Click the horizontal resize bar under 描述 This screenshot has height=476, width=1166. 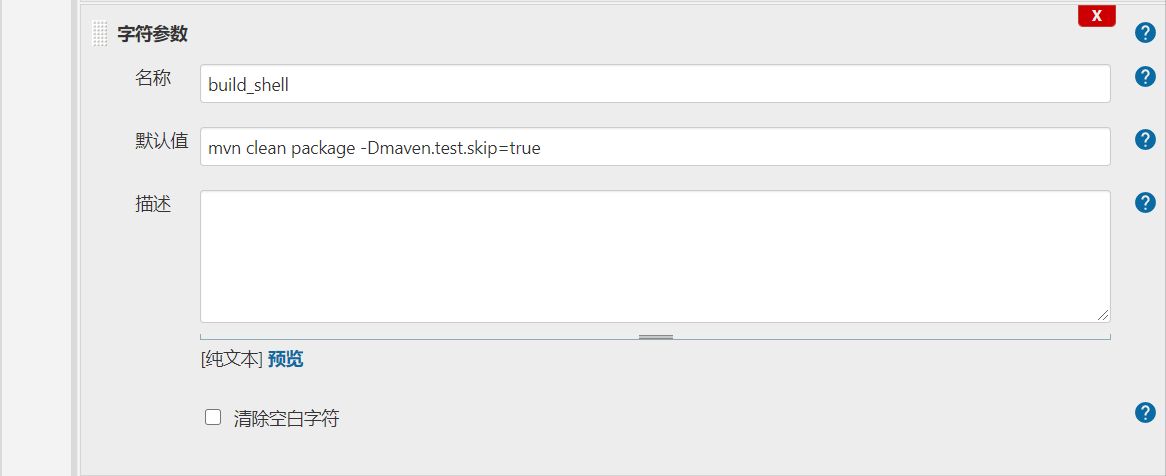tap(655, 337)
